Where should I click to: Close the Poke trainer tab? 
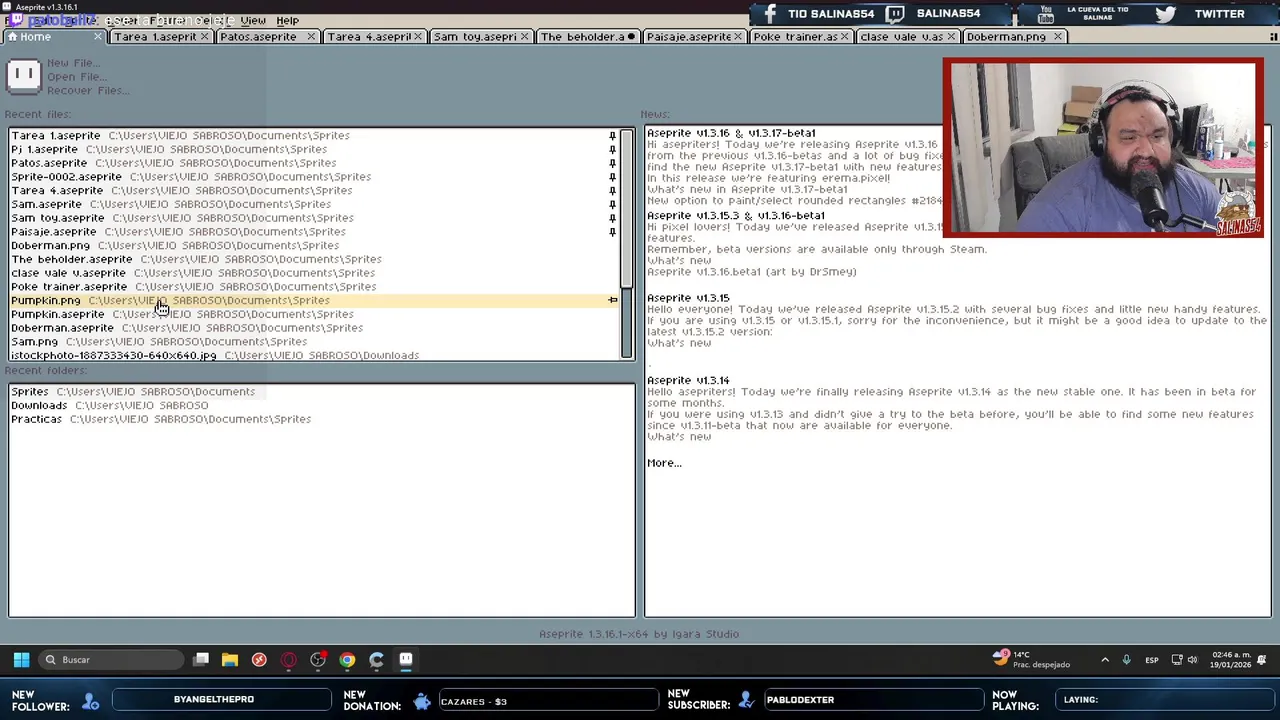coord(844,37)
